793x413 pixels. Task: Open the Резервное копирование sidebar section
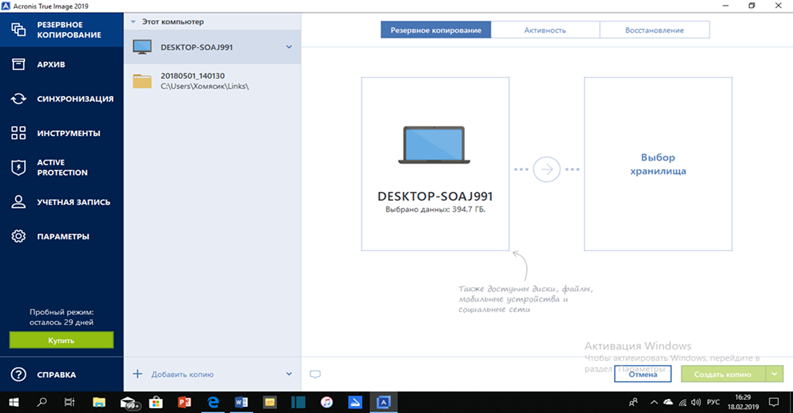pyautogui.click(x=62, y=29)
